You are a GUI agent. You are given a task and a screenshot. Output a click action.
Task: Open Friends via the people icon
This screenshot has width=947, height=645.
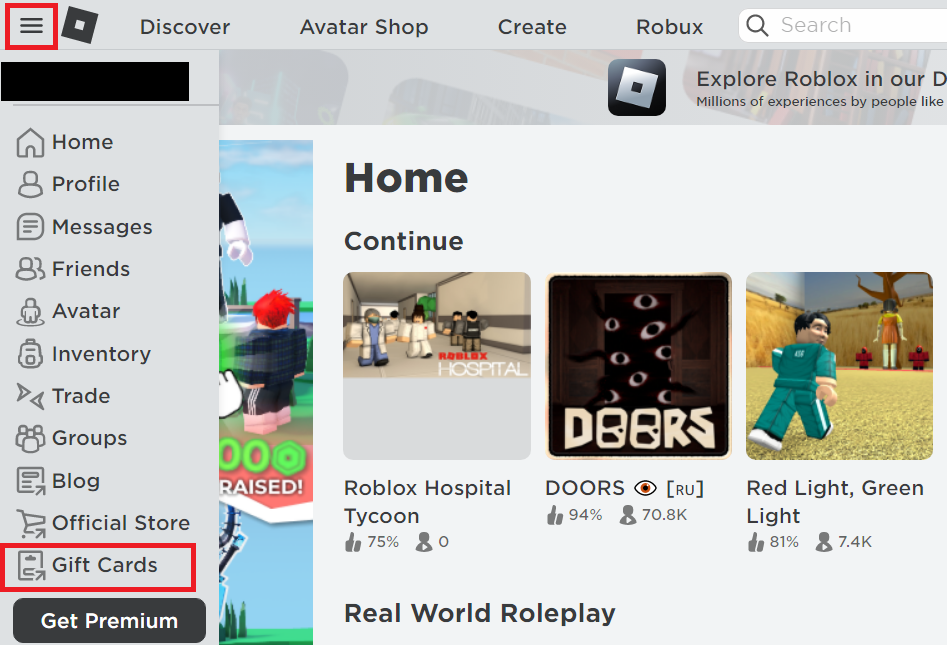pos(30,269)
